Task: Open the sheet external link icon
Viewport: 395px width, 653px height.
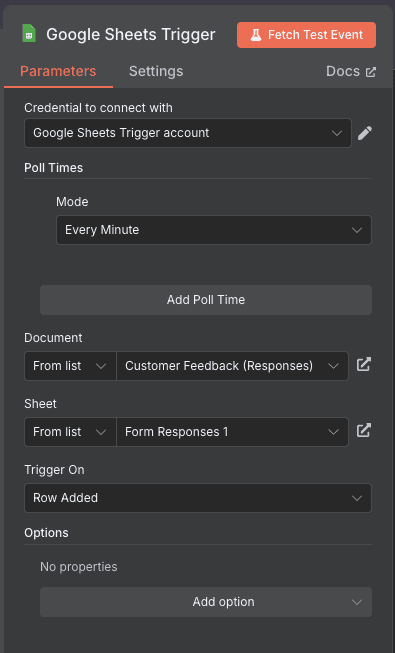Action: coord(364,431)
